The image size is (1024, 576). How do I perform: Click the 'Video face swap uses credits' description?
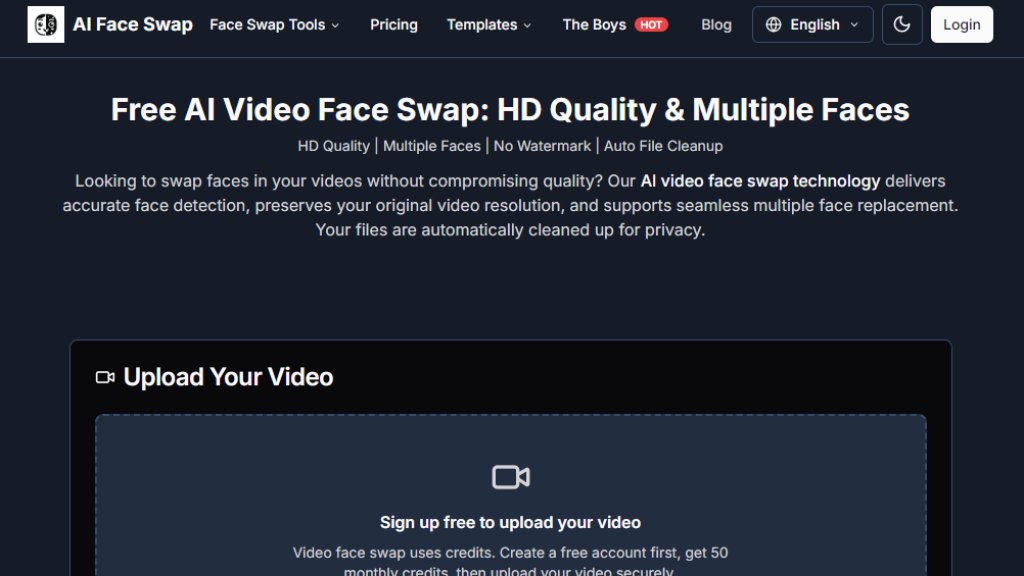point(510,562)
